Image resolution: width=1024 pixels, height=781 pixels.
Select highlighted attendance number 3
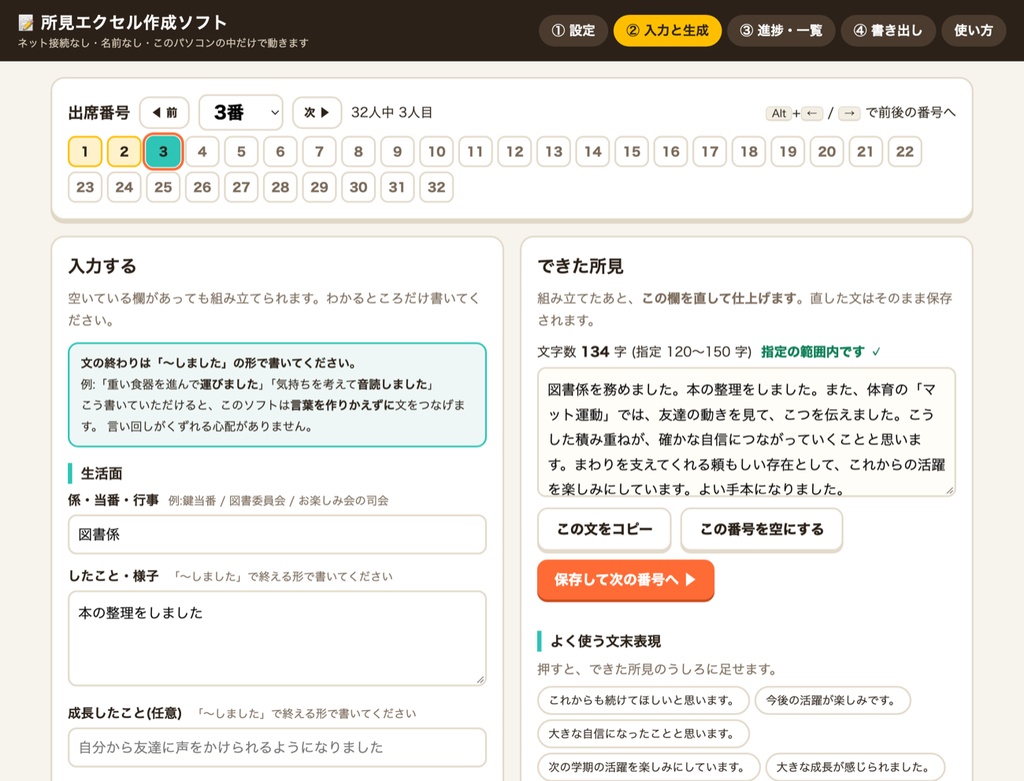pos(163,151)
